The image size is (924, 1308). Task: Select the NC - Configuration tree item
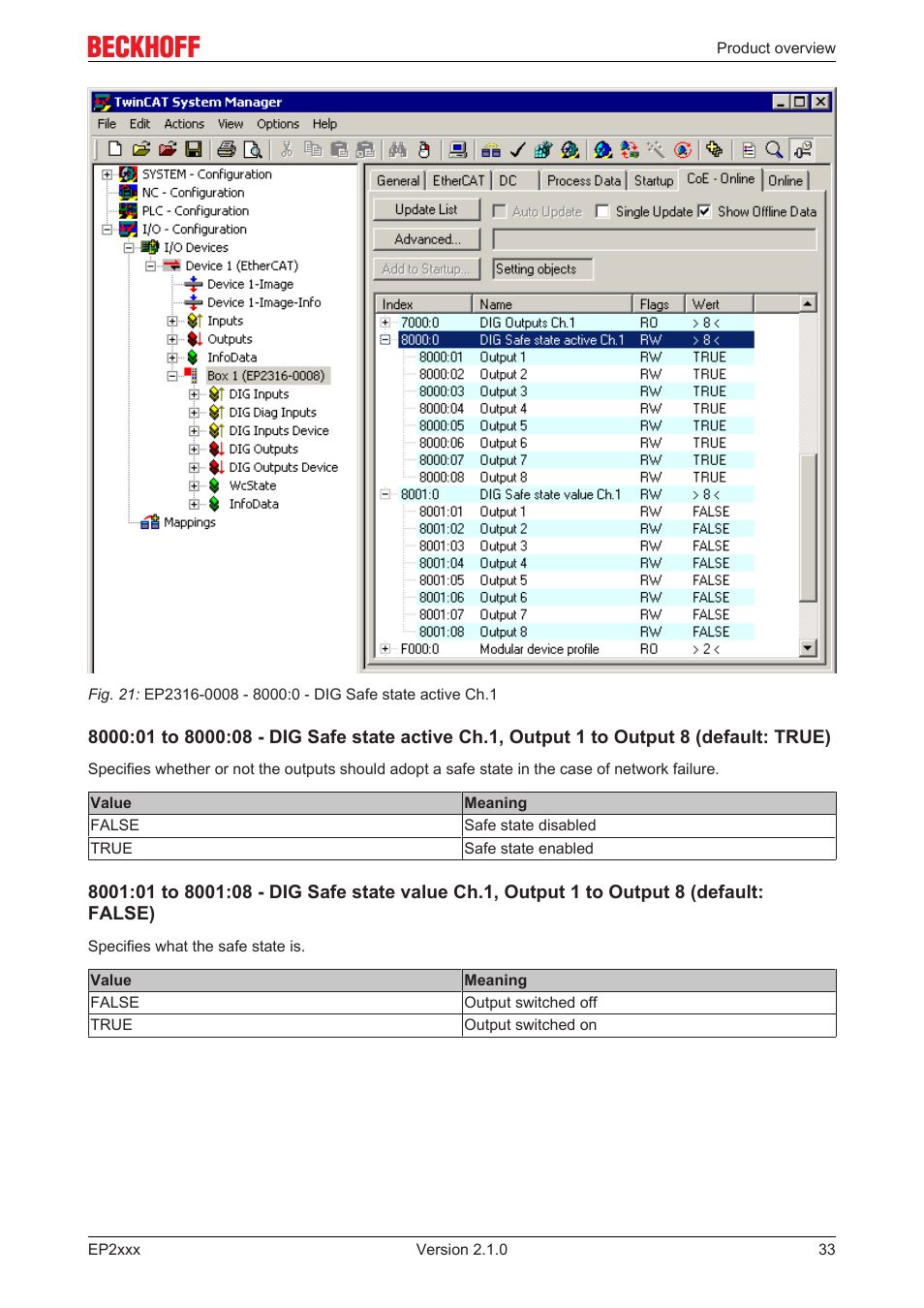(193, 193)
